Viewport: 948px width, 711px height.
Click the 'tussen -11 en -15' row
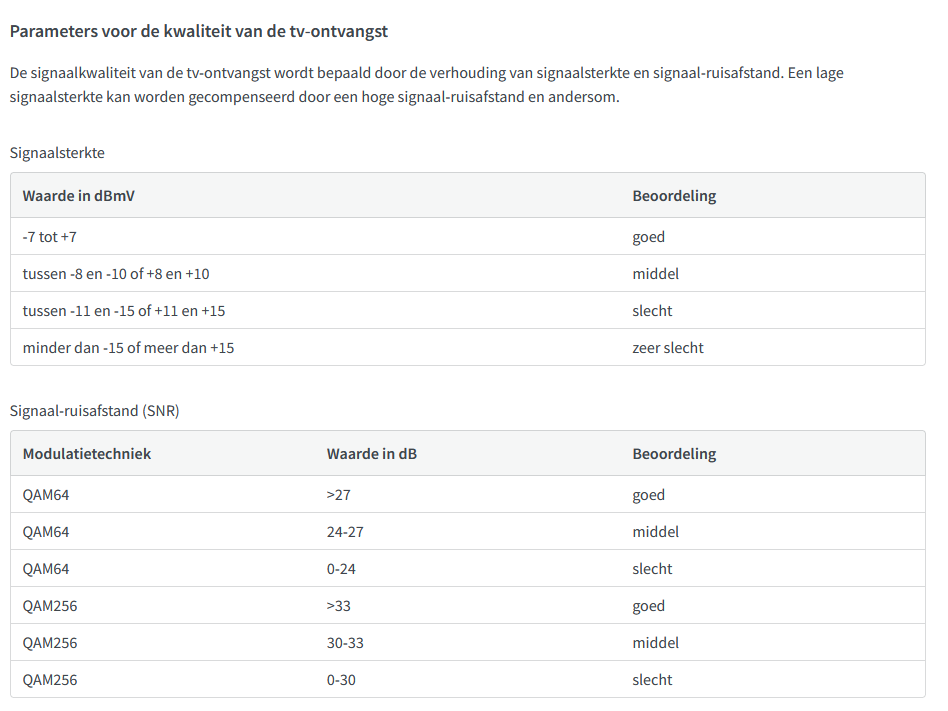[x=467, y=311]
